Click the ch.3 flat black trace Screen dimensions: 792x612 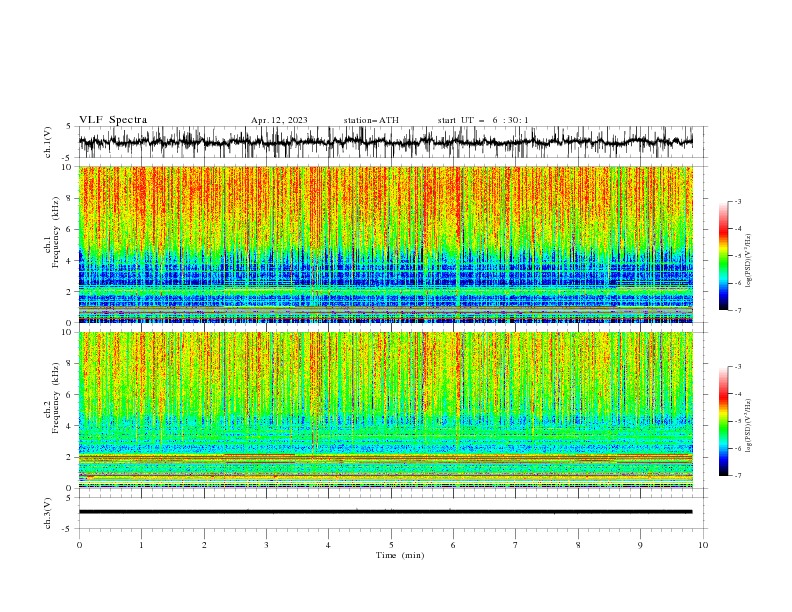point(385,512)
